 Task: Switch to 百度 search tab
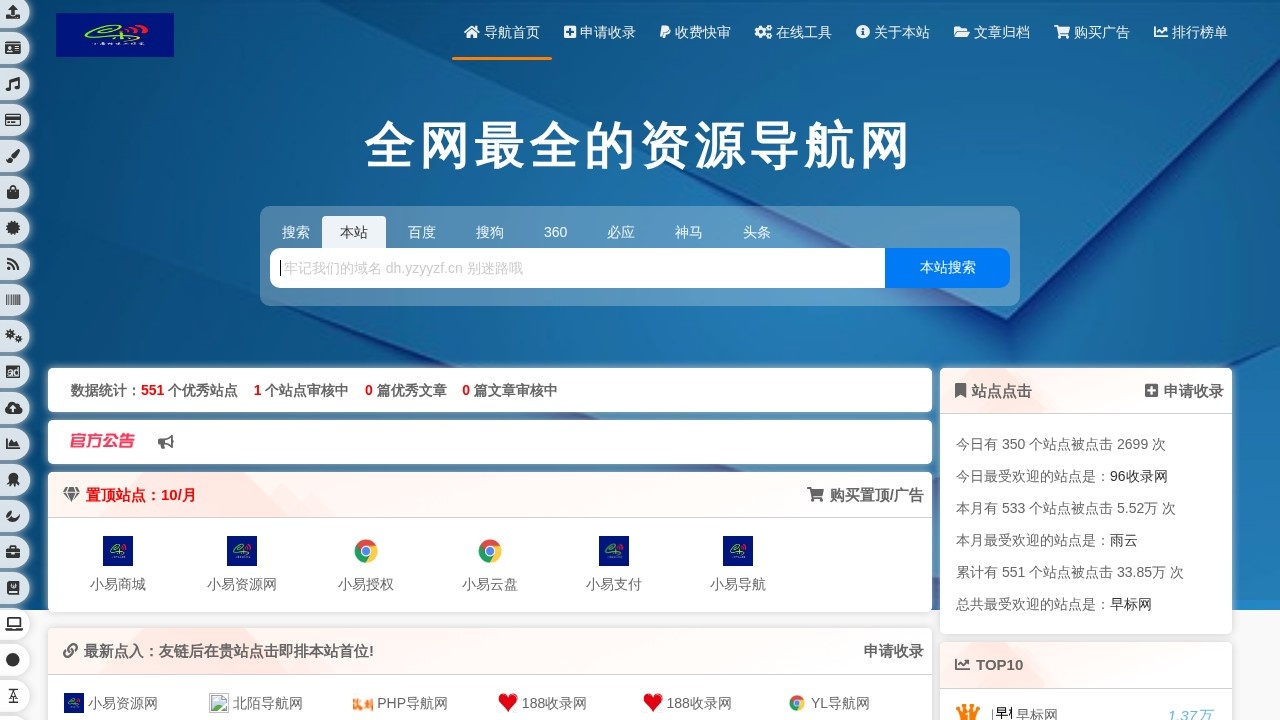422,232
